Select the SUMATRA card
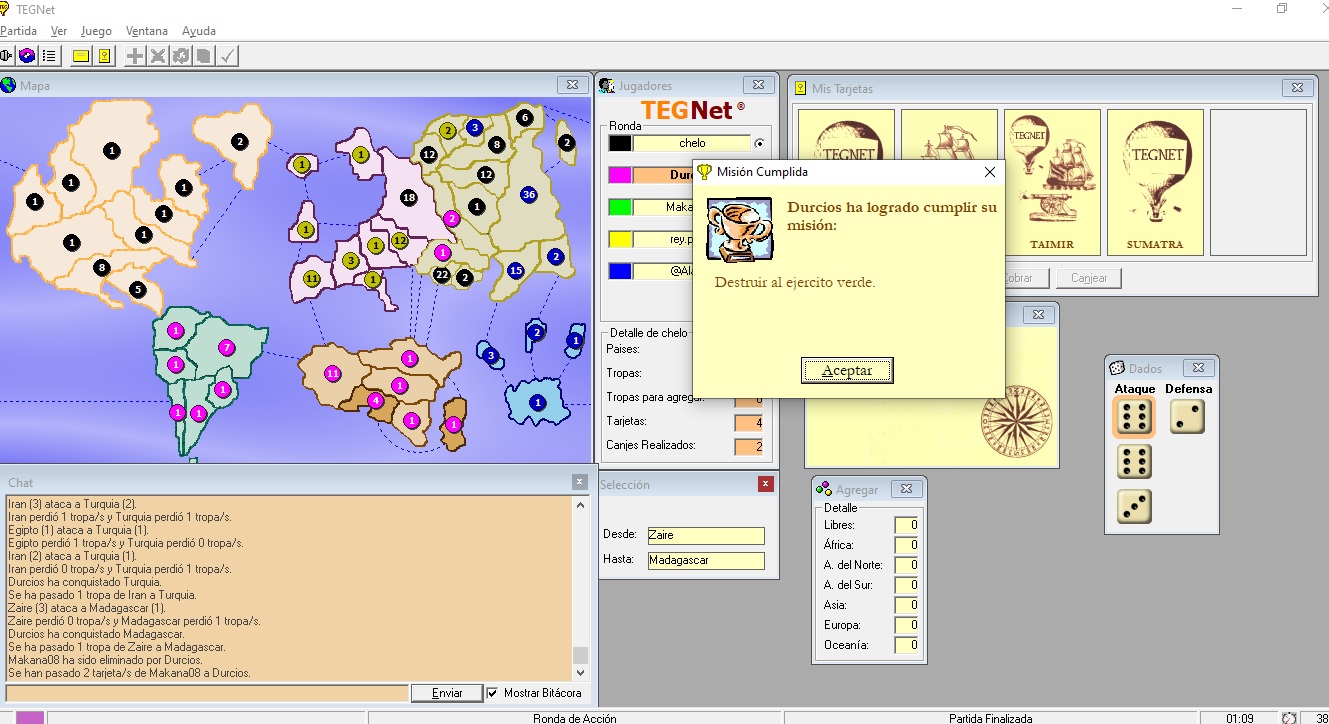This screenshot has width=1329, height=724. tap(1155, 182)
